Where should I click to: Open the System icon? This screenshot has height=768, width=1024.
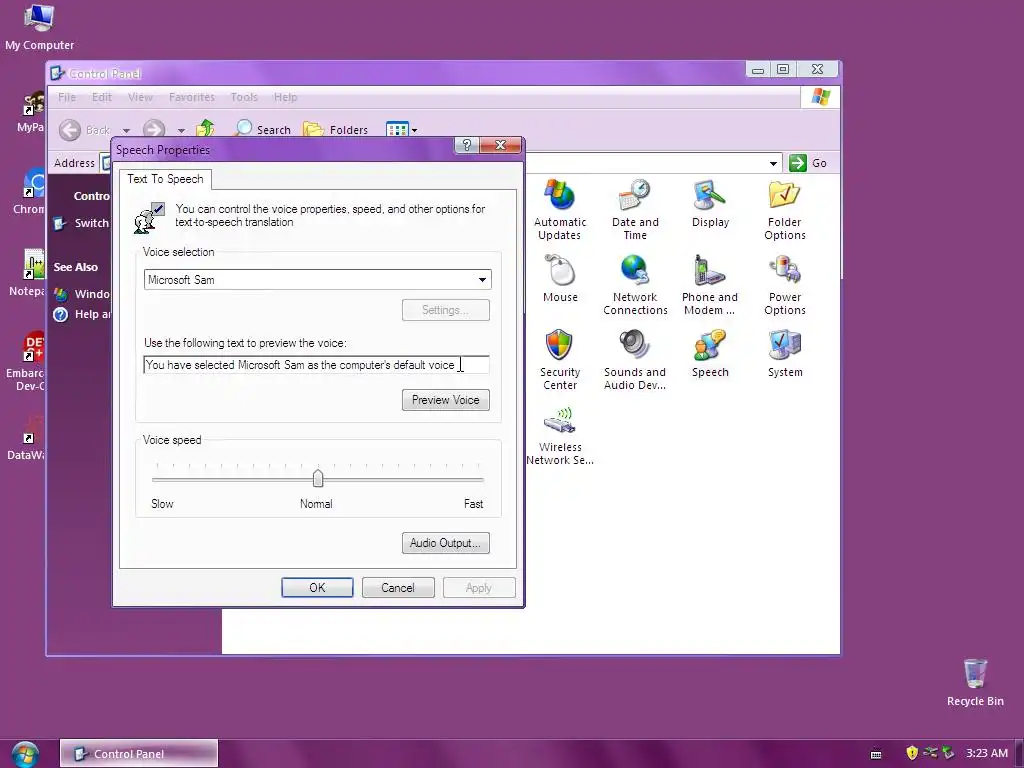click(x=784, y=353)
